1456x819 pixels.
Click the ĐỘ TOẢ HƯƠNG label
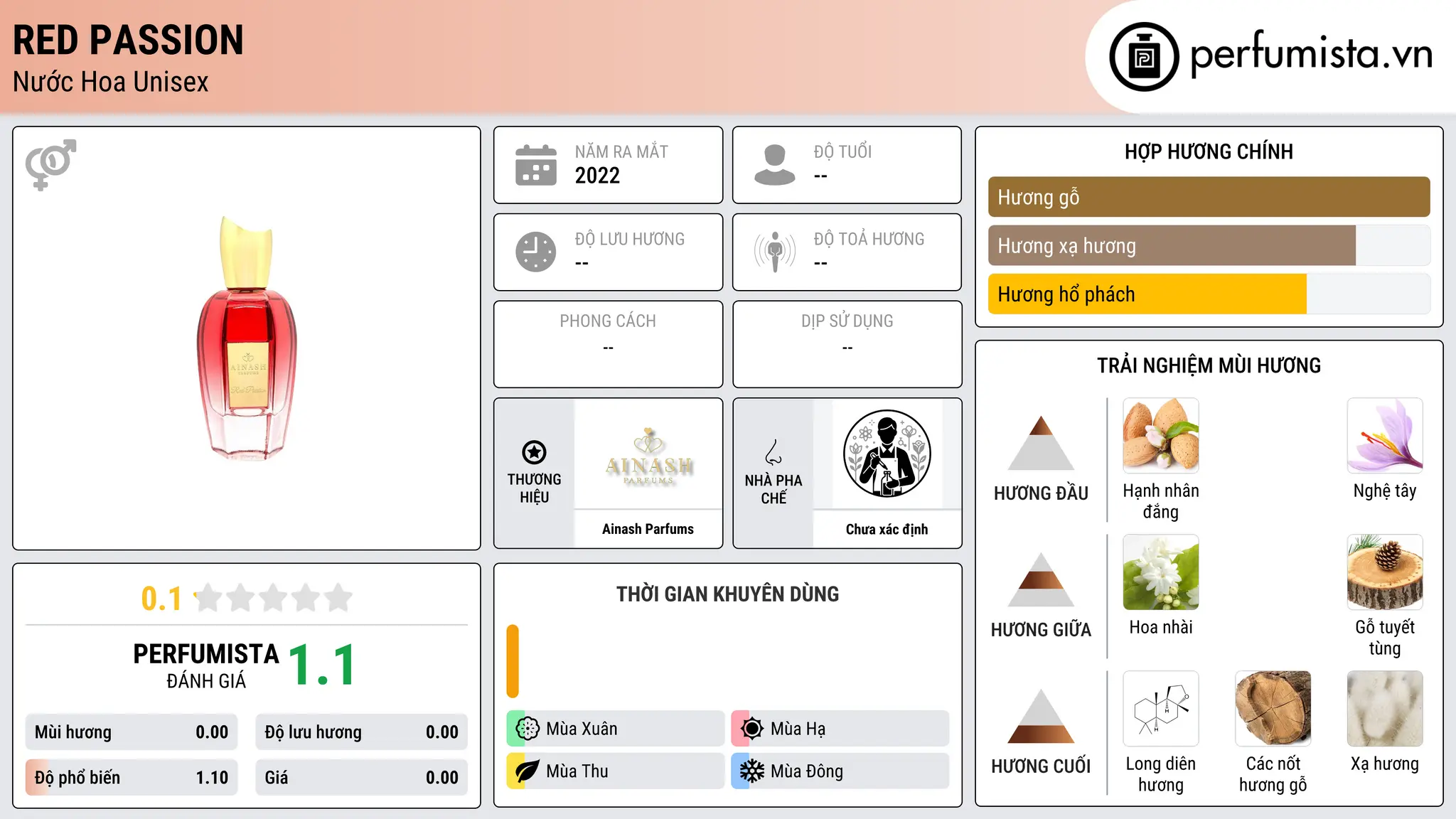pyautogui.click(x=869, y=239)
